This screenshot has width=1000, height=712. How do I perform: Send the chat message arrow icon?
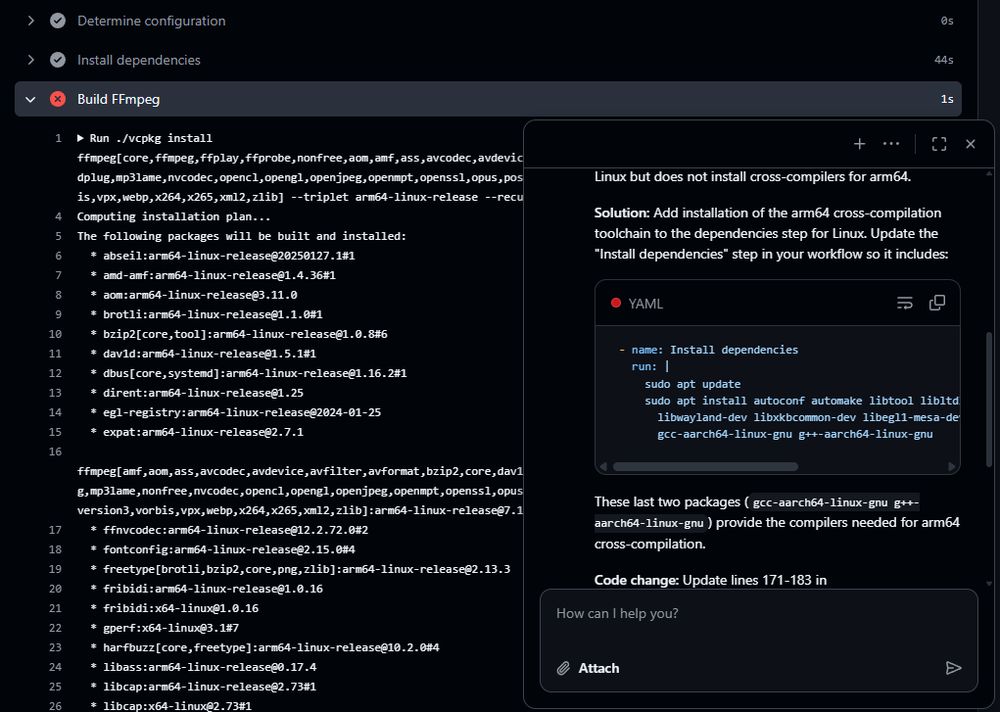coord(953,668)
